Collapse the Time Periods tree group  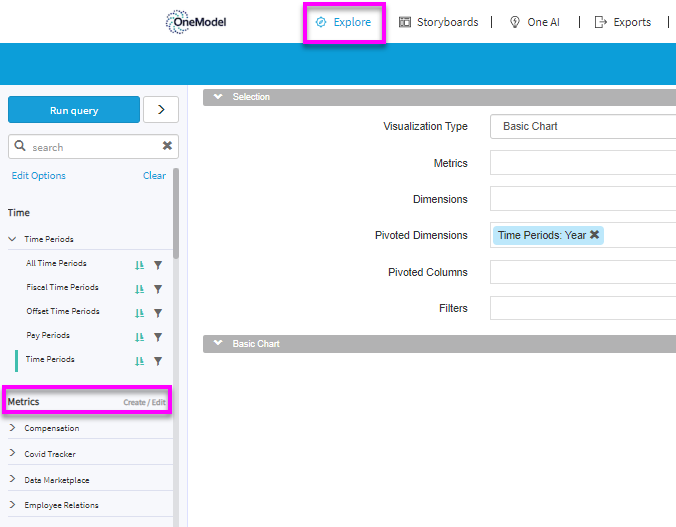[12, 240]
